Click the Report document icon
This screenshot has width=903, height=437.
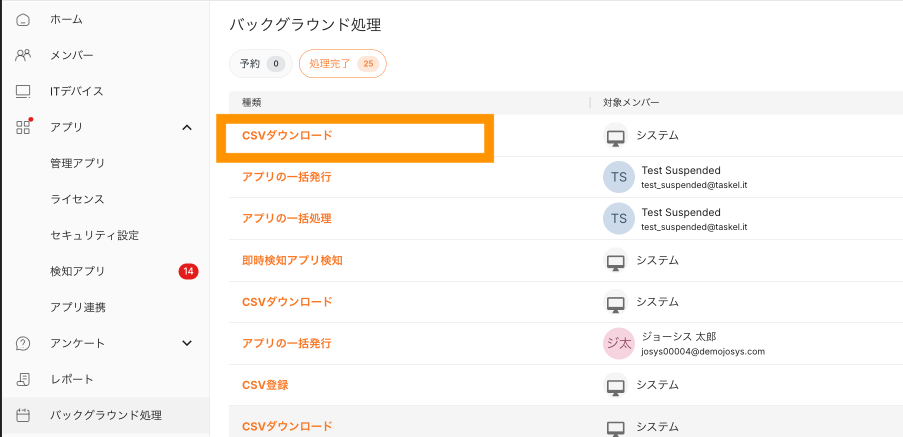coord(23,379)
